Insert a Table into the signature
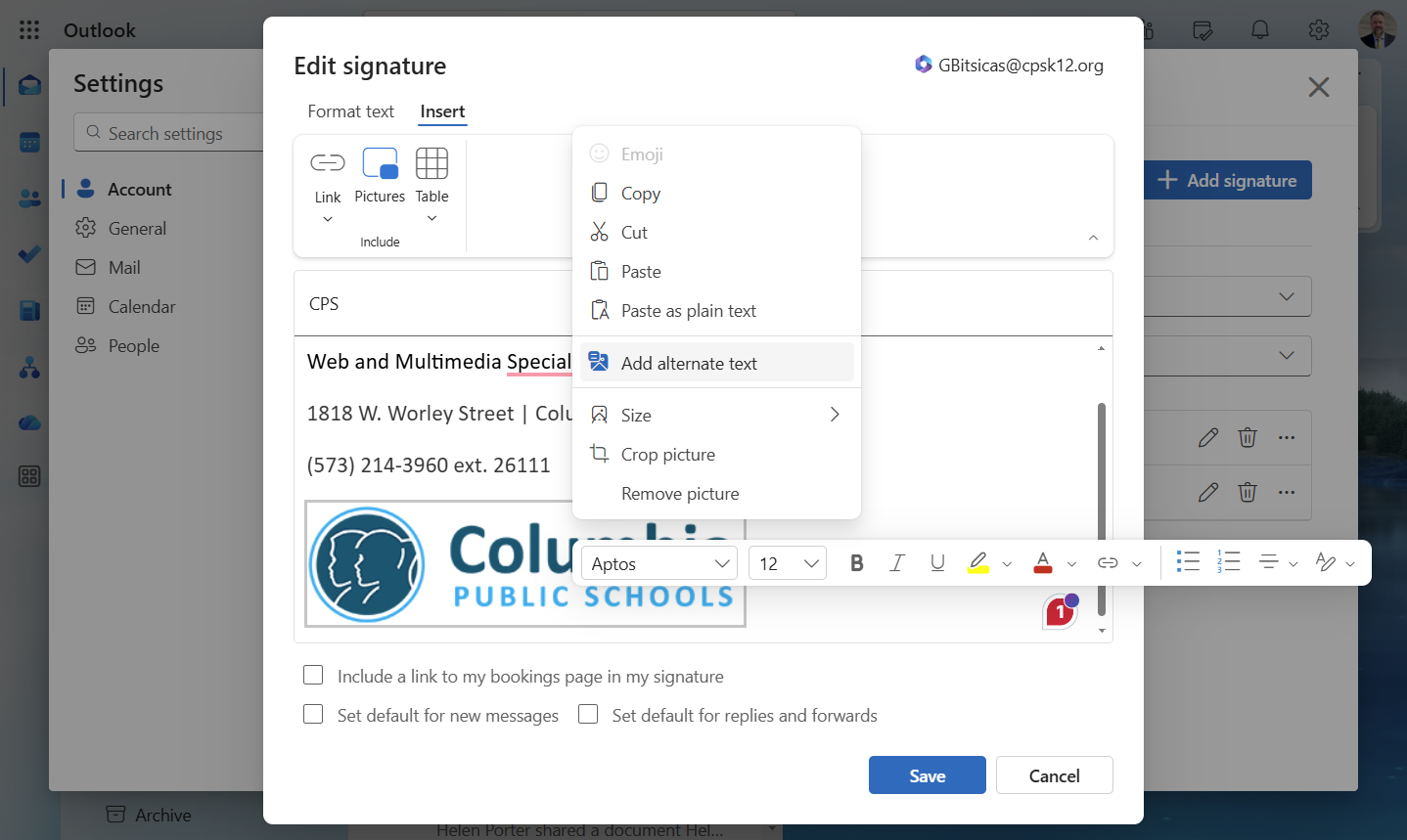This screenshot has height=840, width=1407. (x=431, y=175)
